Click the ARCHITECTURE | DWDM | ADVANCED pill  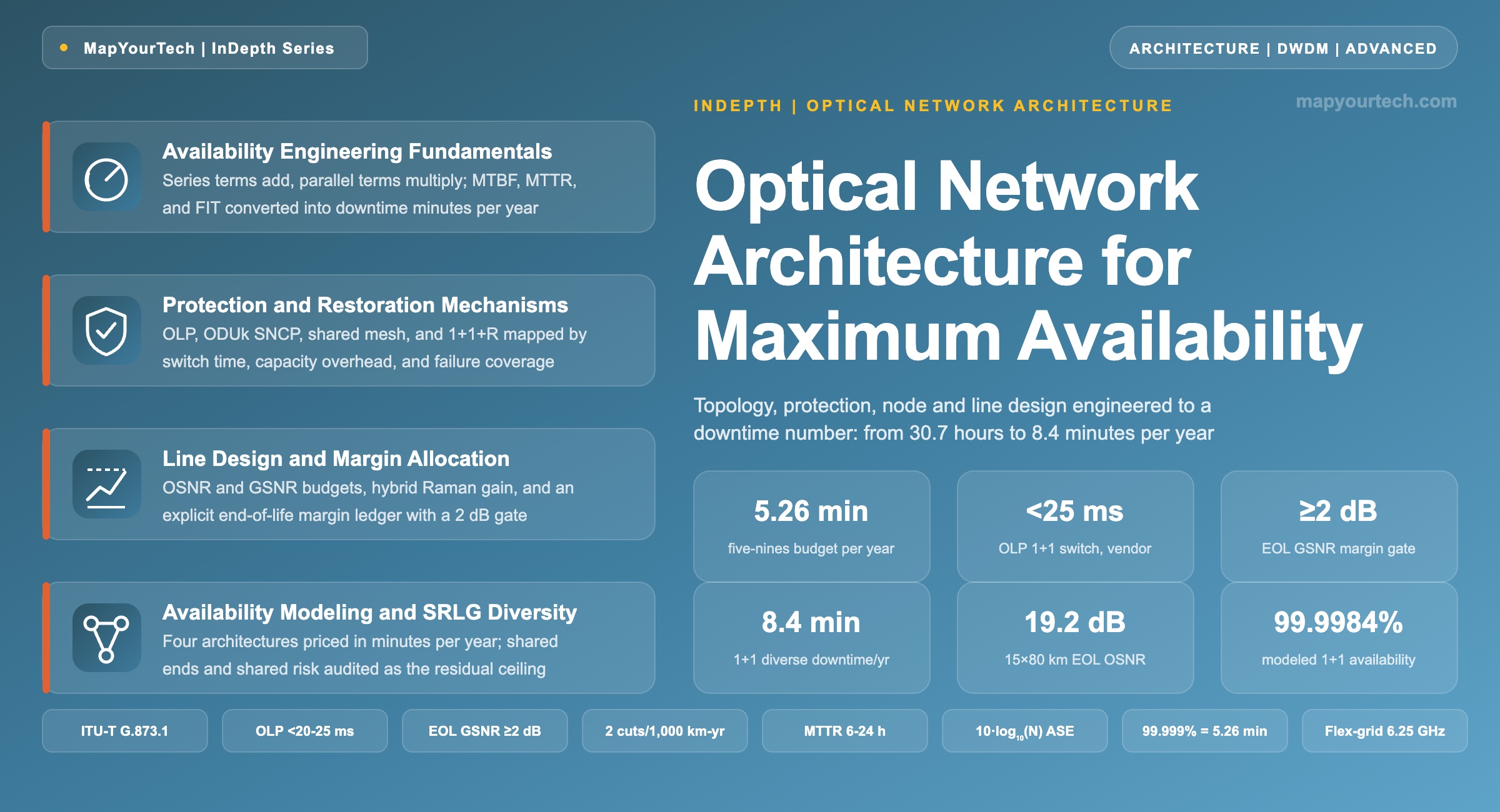pyautogui.click(x=1283, y=47)
